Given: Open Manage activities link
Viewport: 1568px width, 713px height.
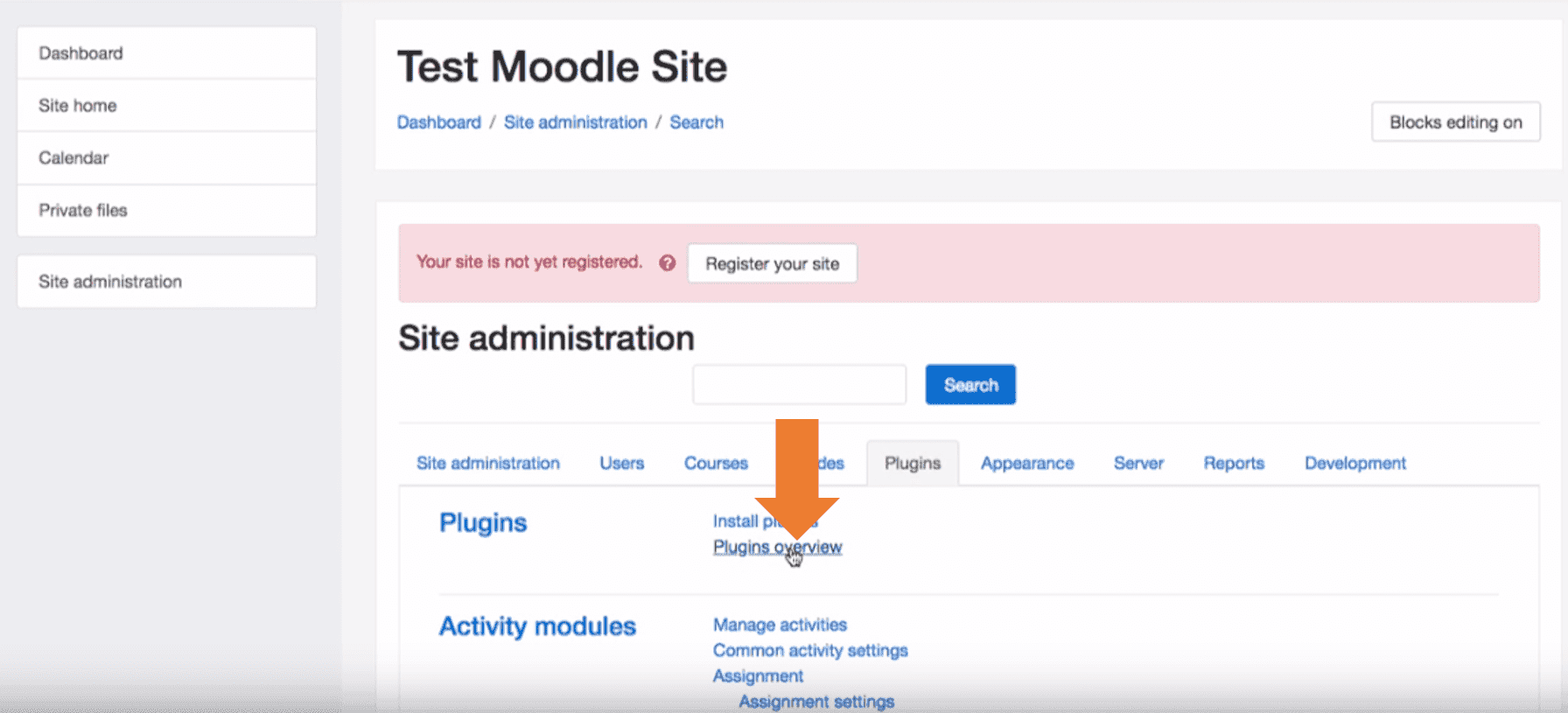Looking at the screenshot, I should tap(780, 625).
